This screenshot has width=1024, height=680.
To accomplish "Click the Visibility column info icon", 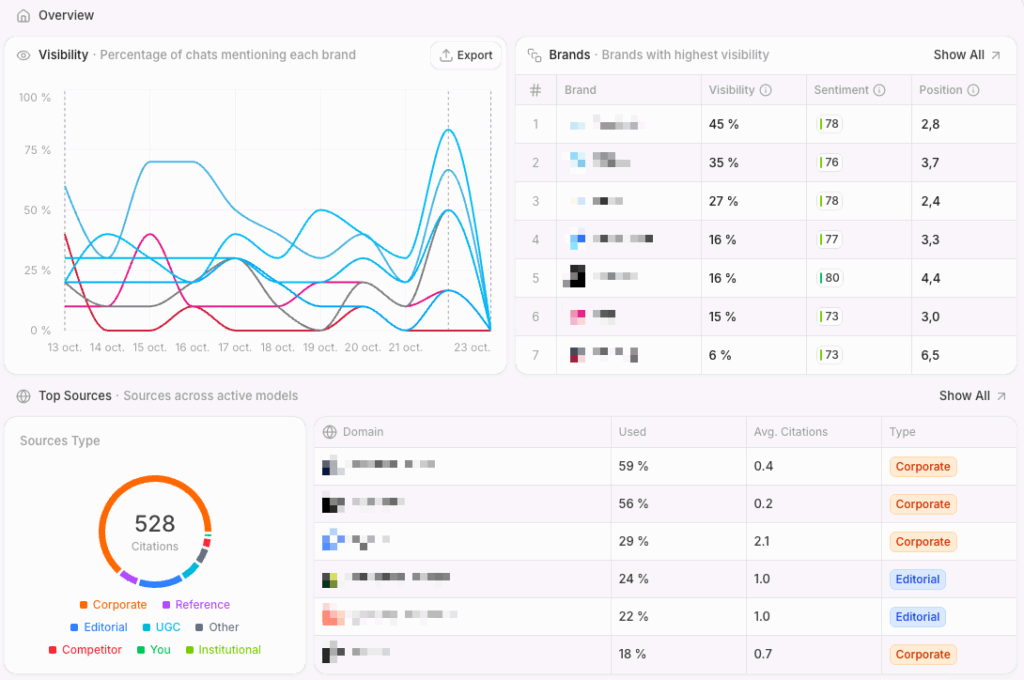I will [x=766, y=90].
